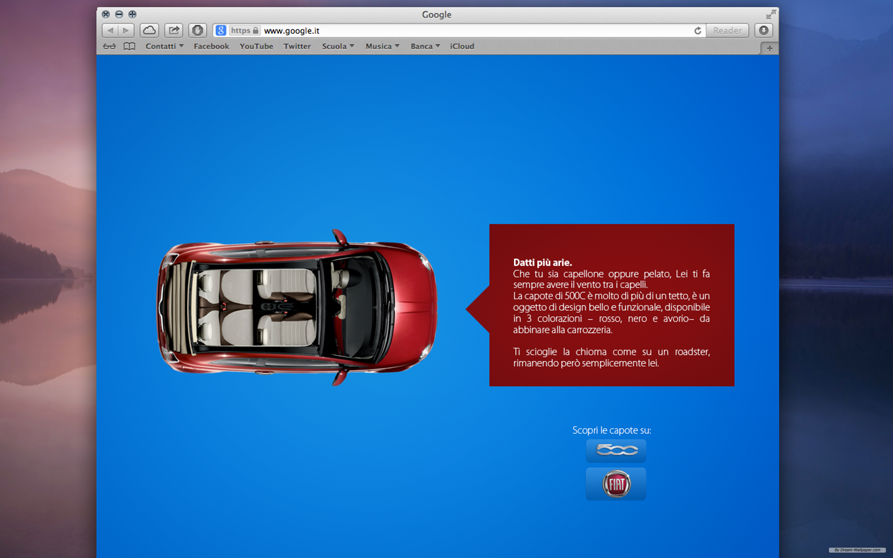Enter full screen using top-right arrows icon
This screenshot has height=558, width=893.
[x=770, y=15]
